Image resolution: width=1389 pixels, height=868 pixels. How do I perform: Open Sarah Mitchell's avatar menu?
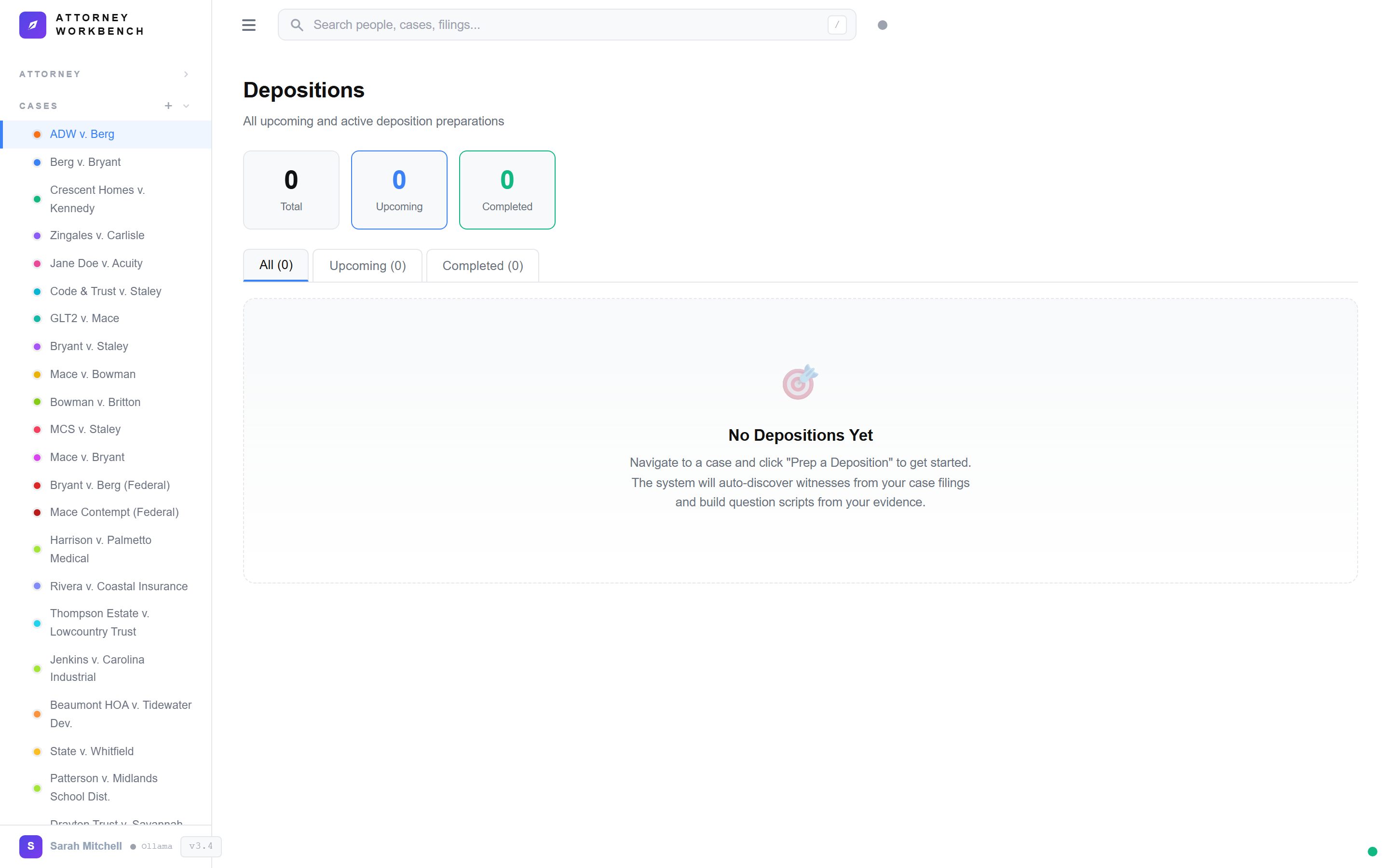click(31, 846)
